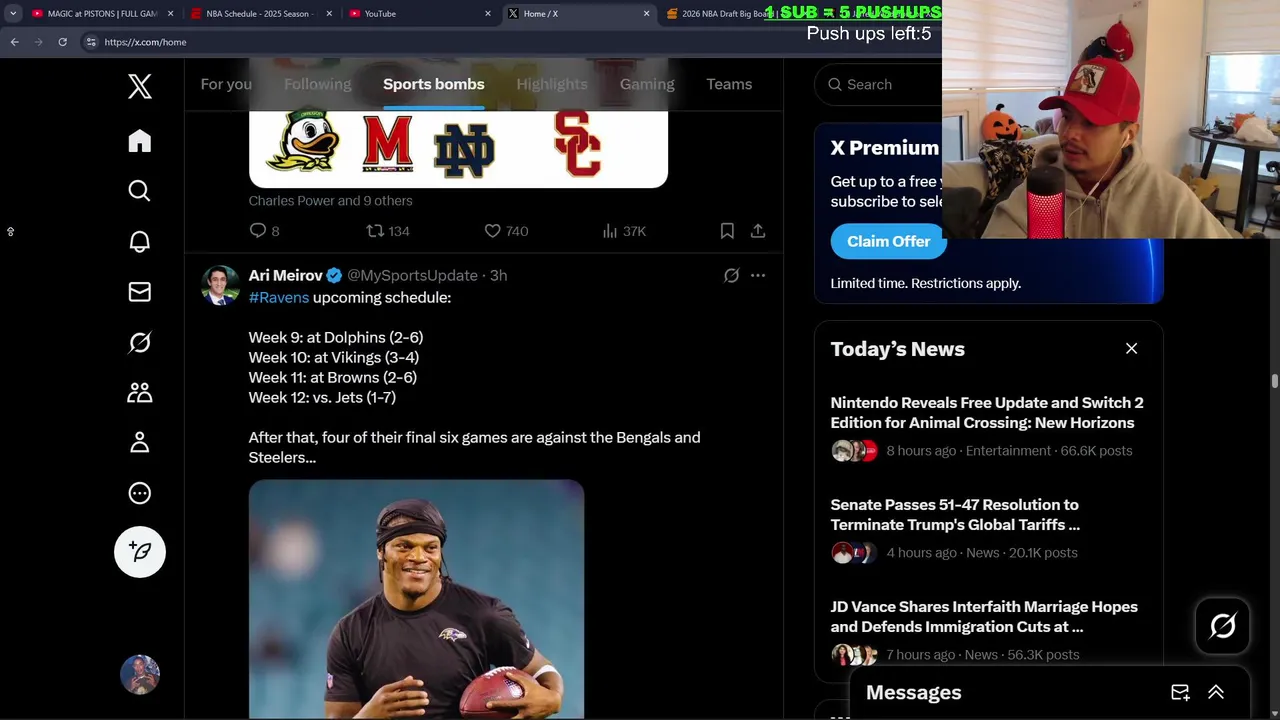Open account avatar at sidebar bottom

pos(140,675)
